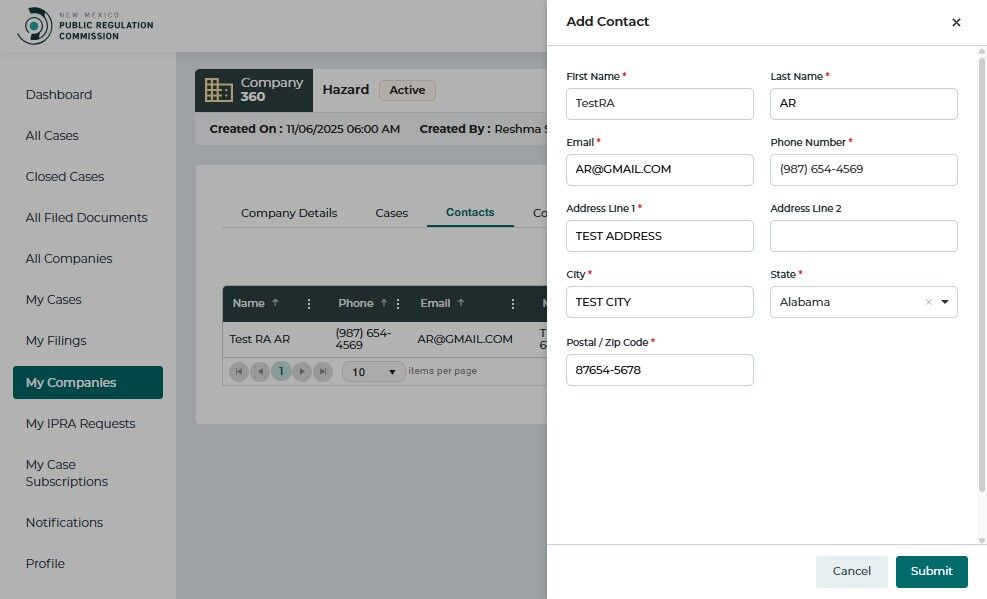Sort by Phone column arrow
Image resolution: width=987 pixels, height=599 pixels.
click(383, 303)
